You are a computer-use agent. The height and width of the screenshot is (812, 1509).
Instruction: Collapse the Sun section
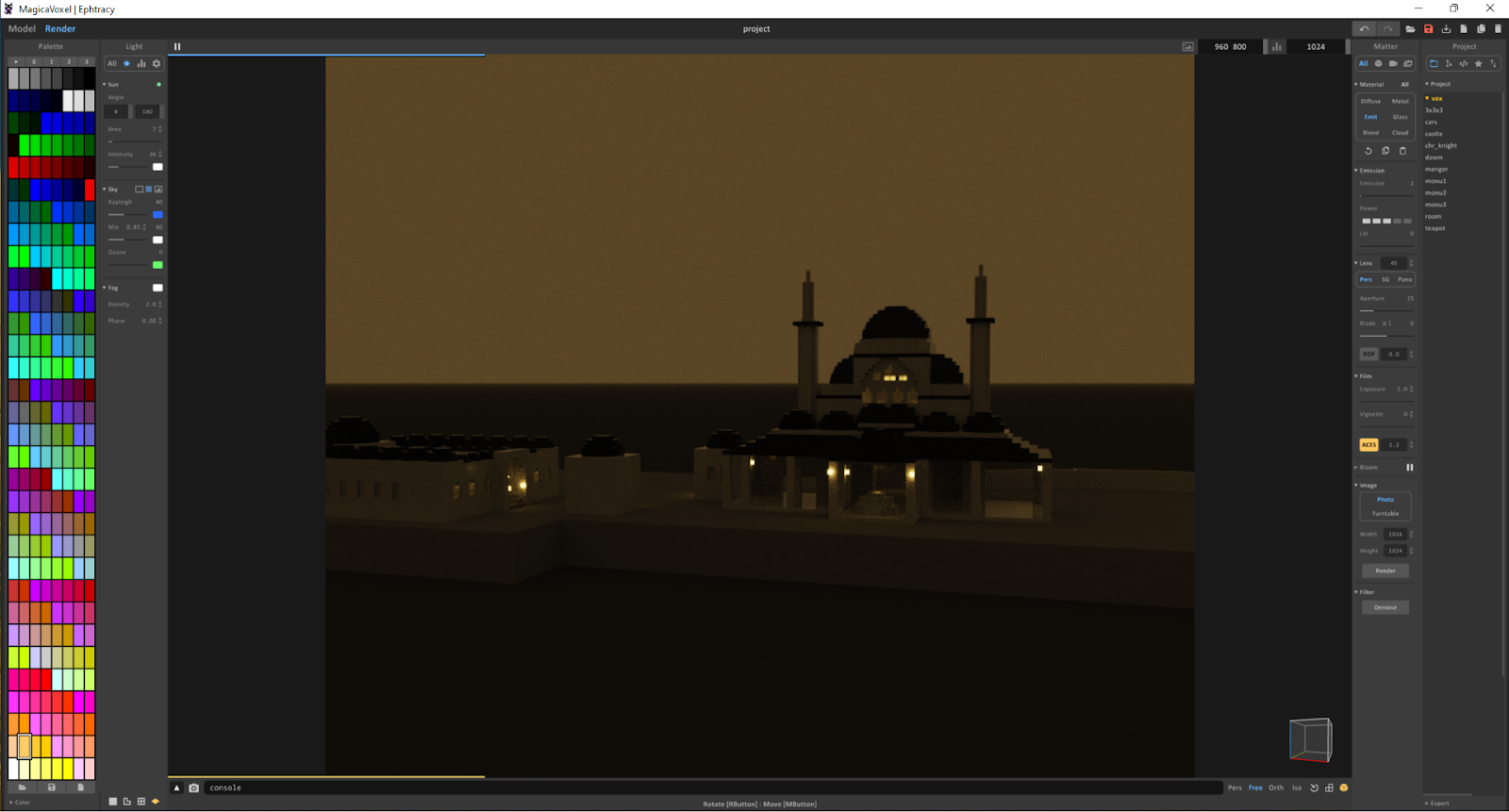point(105,85)
